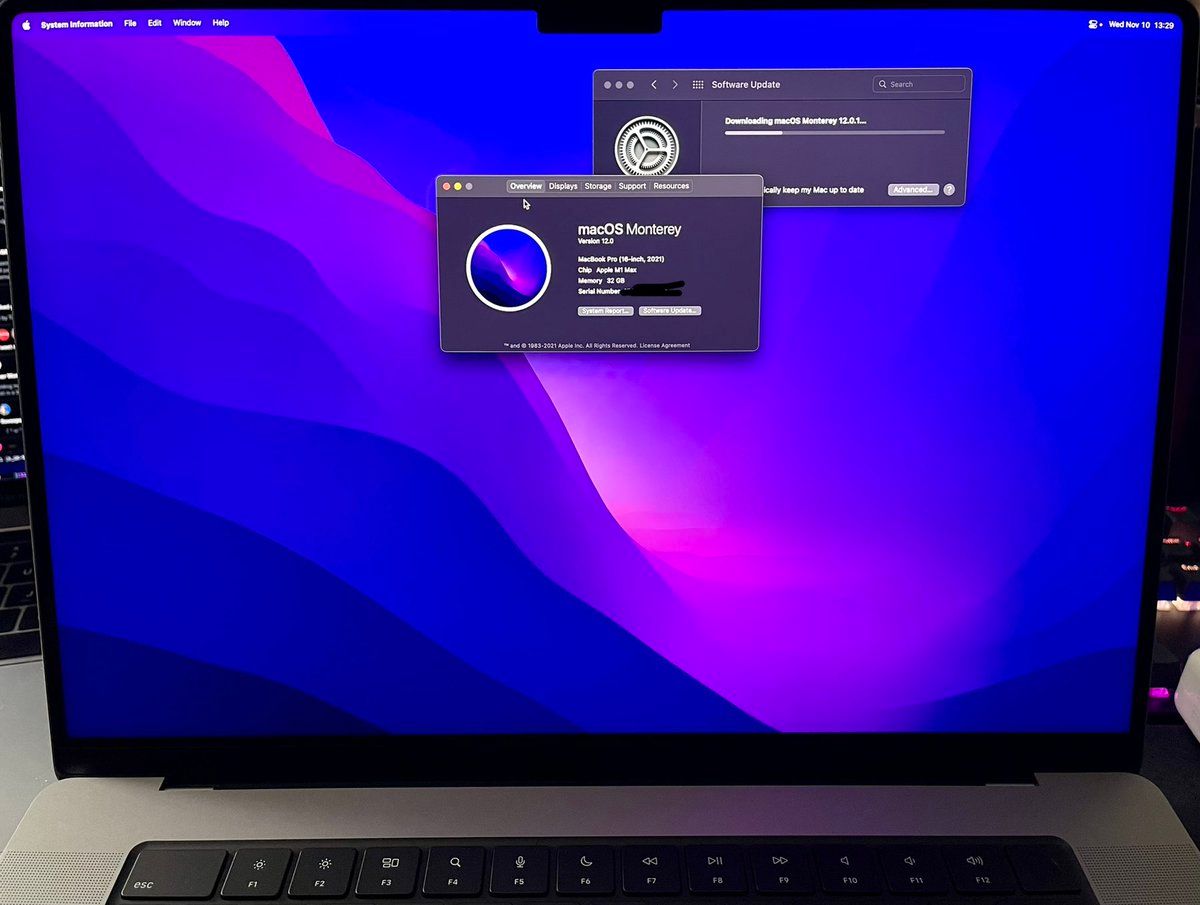Click the date and time clock
1200x905 pixels.
[x=1141, y=25]
